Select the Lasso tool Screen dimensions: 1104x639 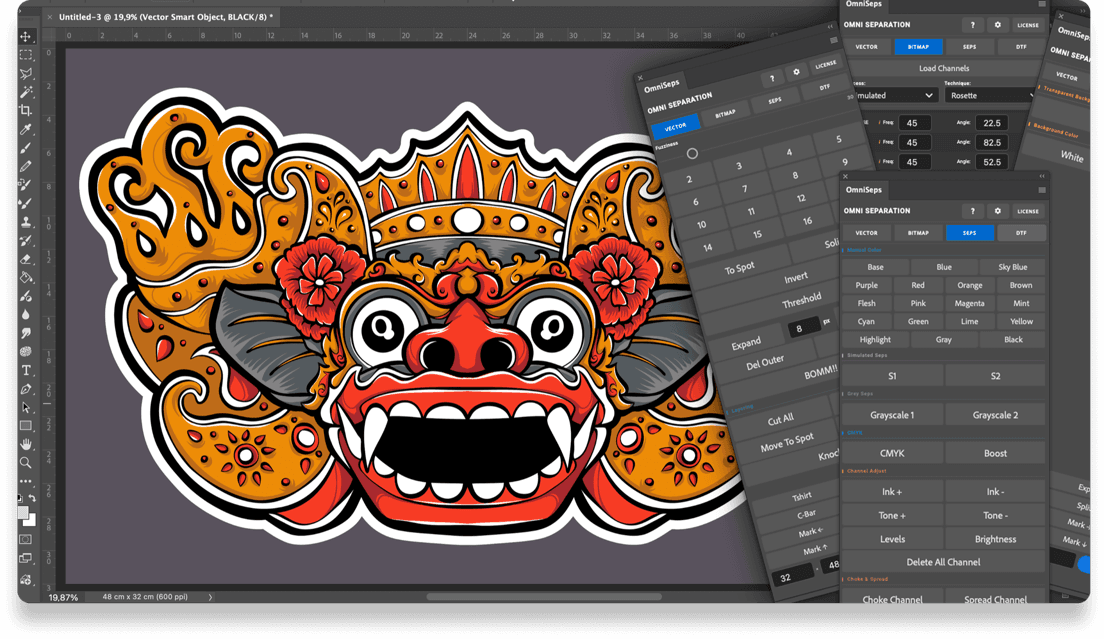click(26, 73)
